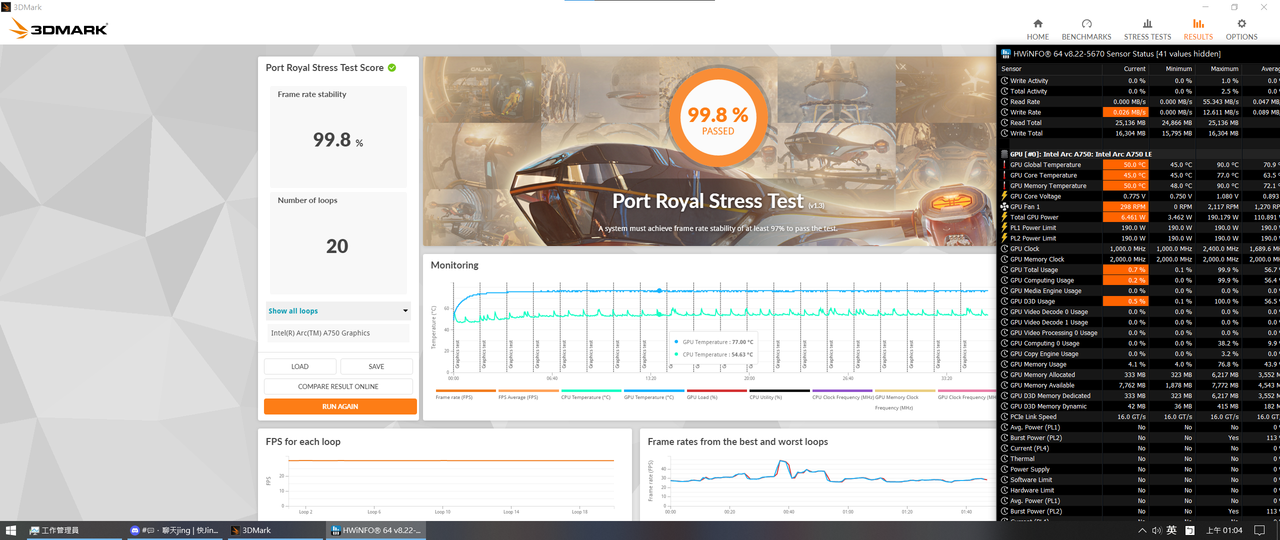Switch to Discord chat taskbar button
Screen dimensions: 1280x540
pos(175,530)
